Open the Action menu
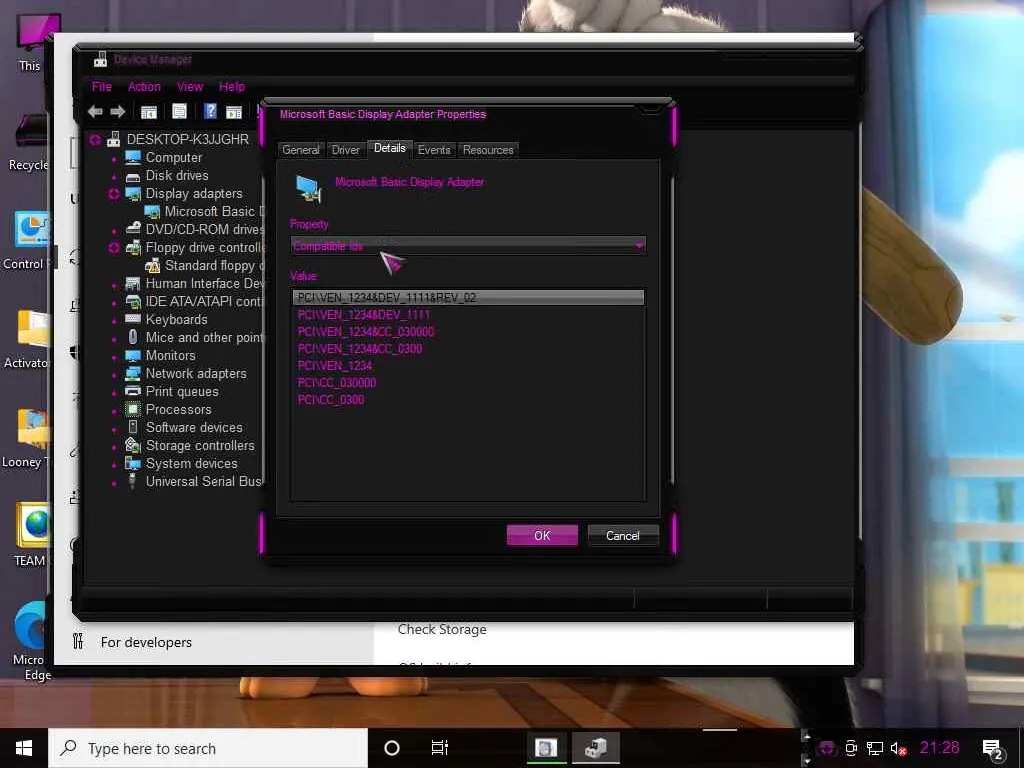The image size is (1024, 768). [144, 86]
